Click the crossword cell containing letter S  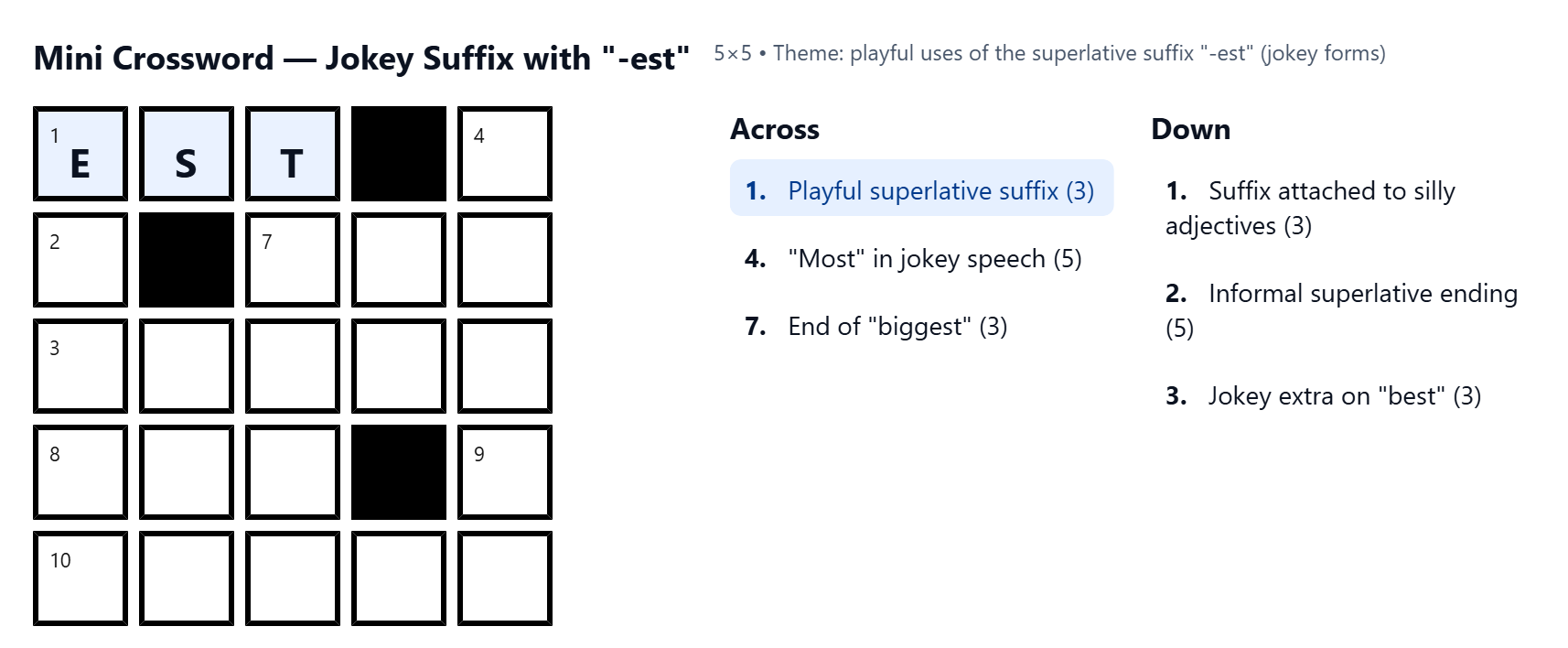click(187, 154)
